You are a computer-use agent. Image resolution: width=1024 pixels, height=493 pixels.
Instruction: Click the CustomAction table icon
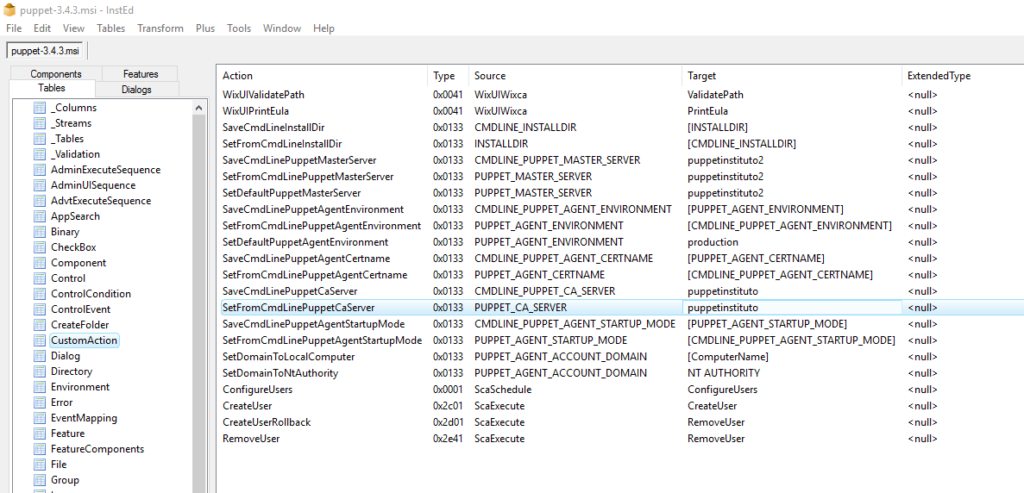[x=40, y=340]
